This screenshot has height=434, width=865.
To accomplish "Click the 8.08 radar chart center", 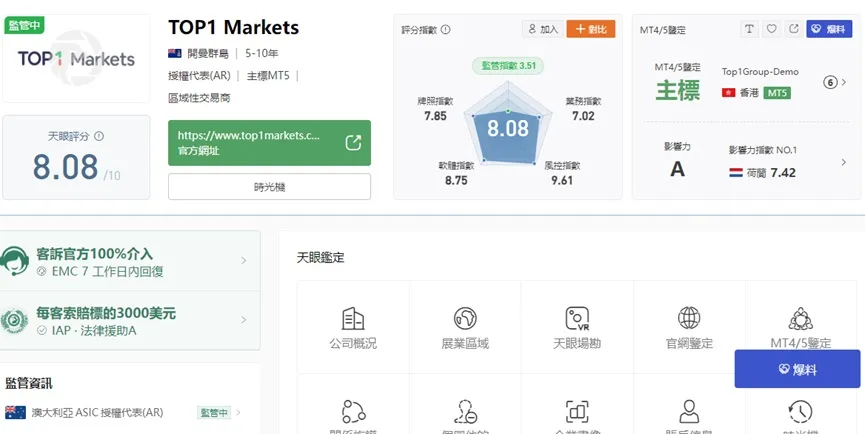I will [508, 128].
